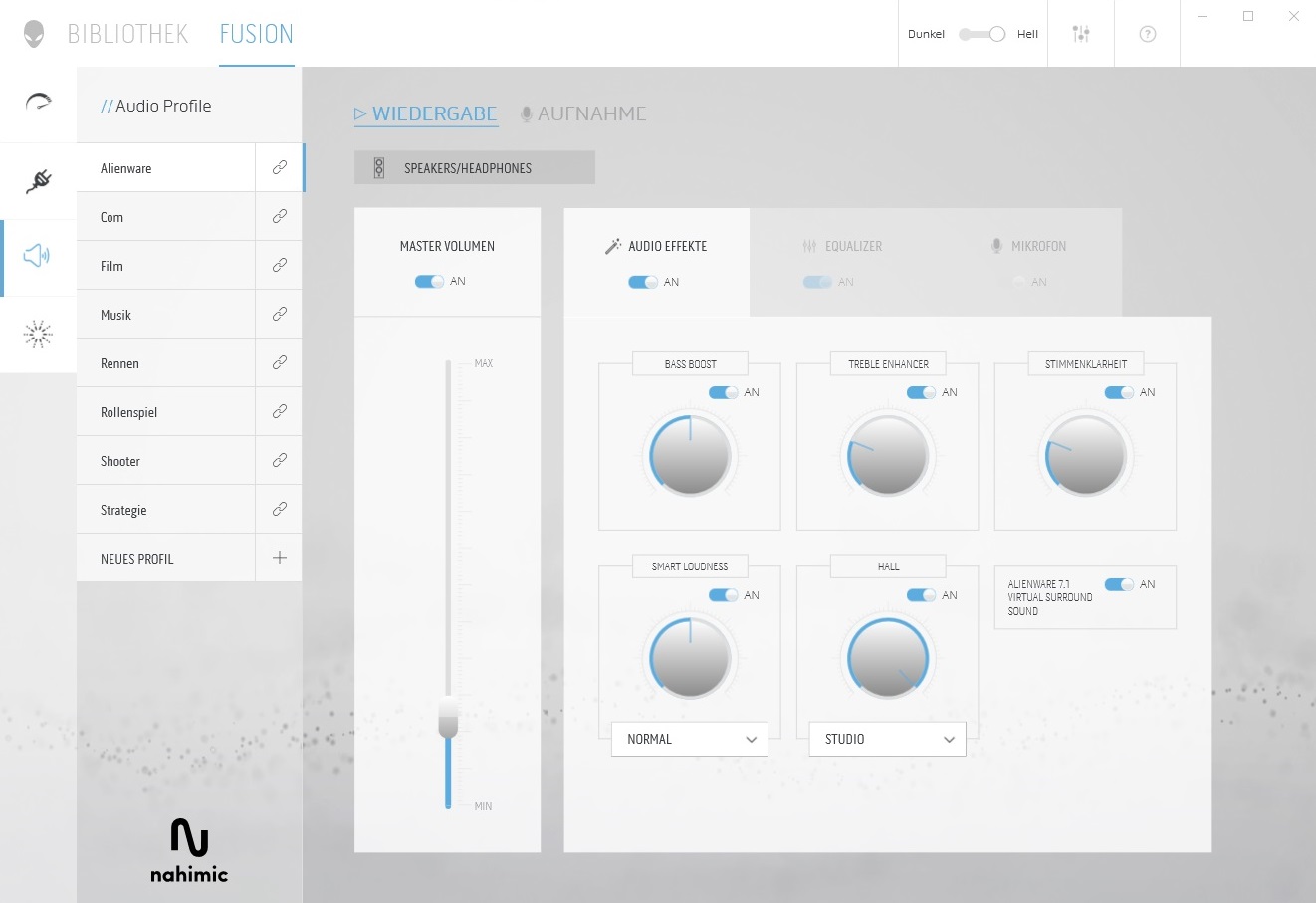
Task: Select the audio speaker sidebar icon
Action: point(37,257)
